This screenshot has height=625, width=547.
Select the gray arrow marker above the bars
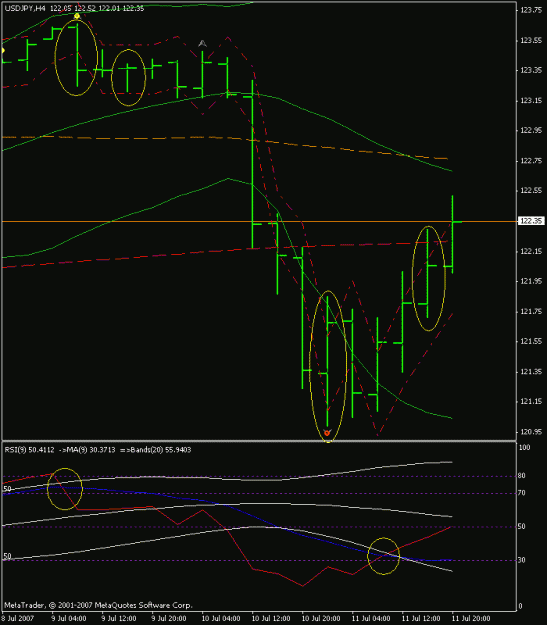coord(203,43)
